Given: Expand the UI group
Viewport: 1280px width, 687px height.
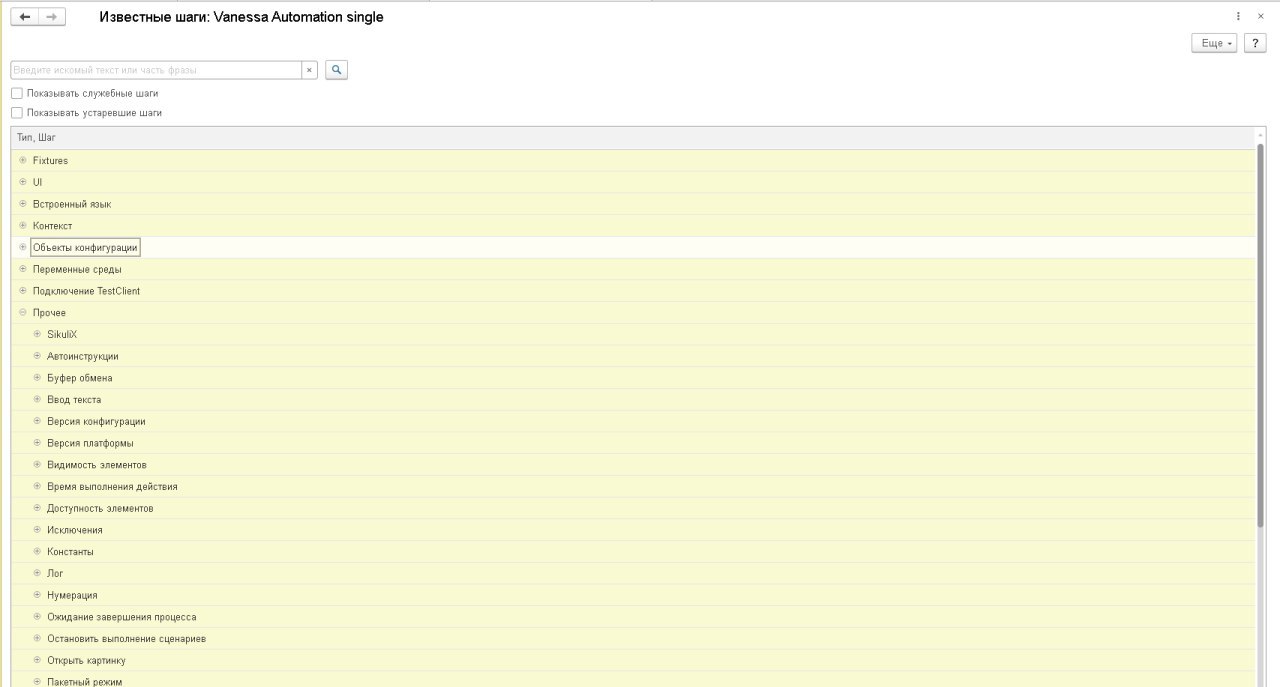Looking at the screenshot, I should tap(23, 182).
